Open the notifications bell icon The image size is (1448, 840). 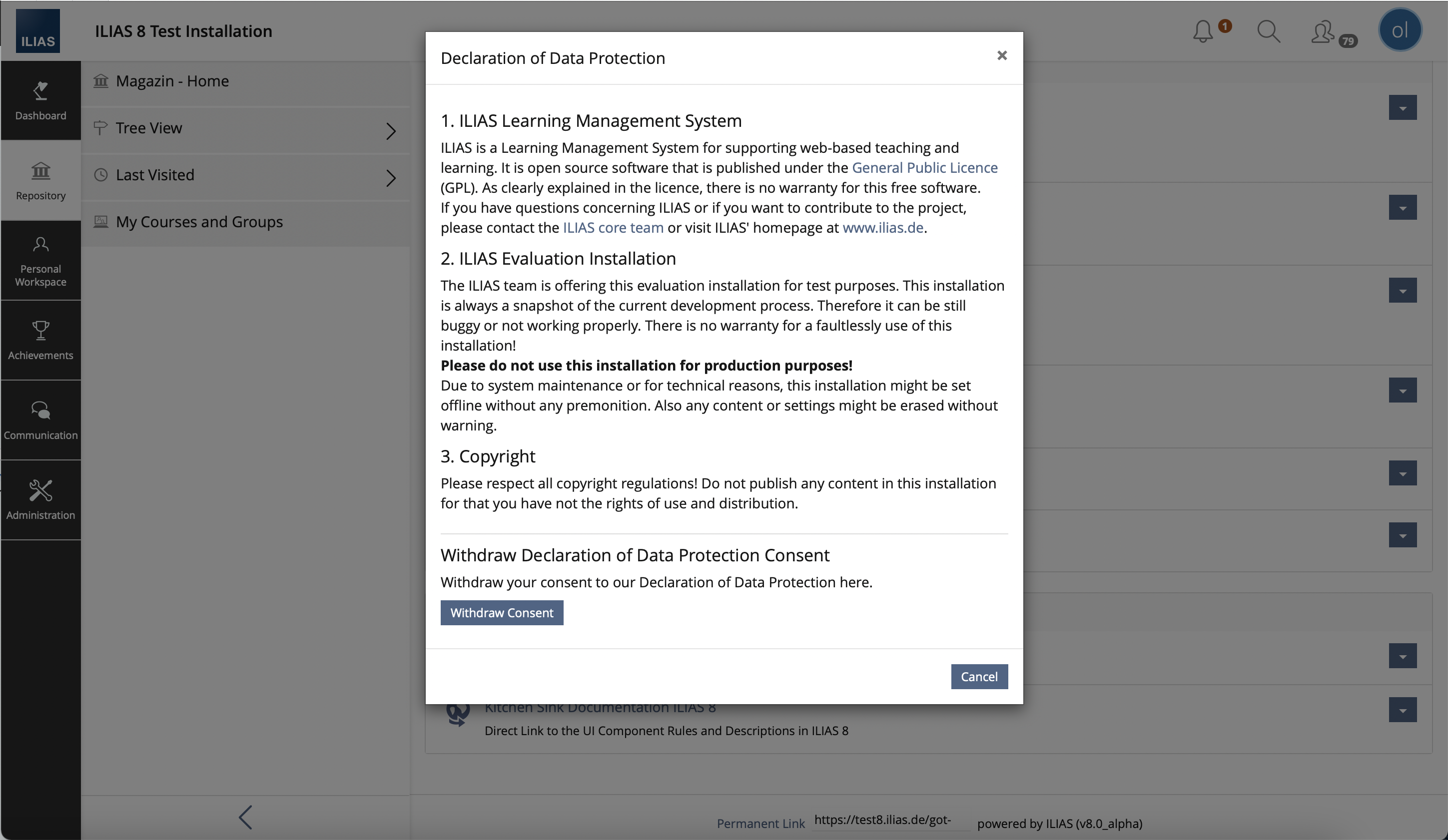click(x=1203, y=31)
